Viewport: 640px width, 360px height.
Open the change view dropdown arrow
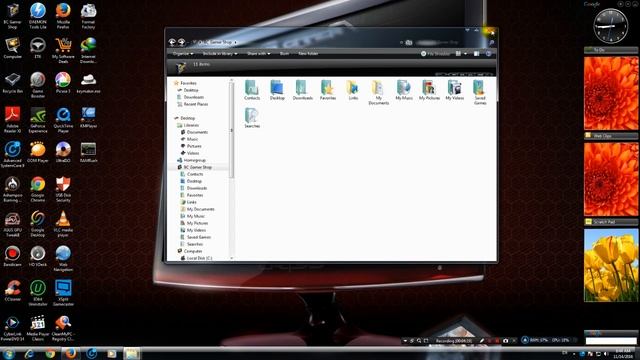[x=465, y=54]
